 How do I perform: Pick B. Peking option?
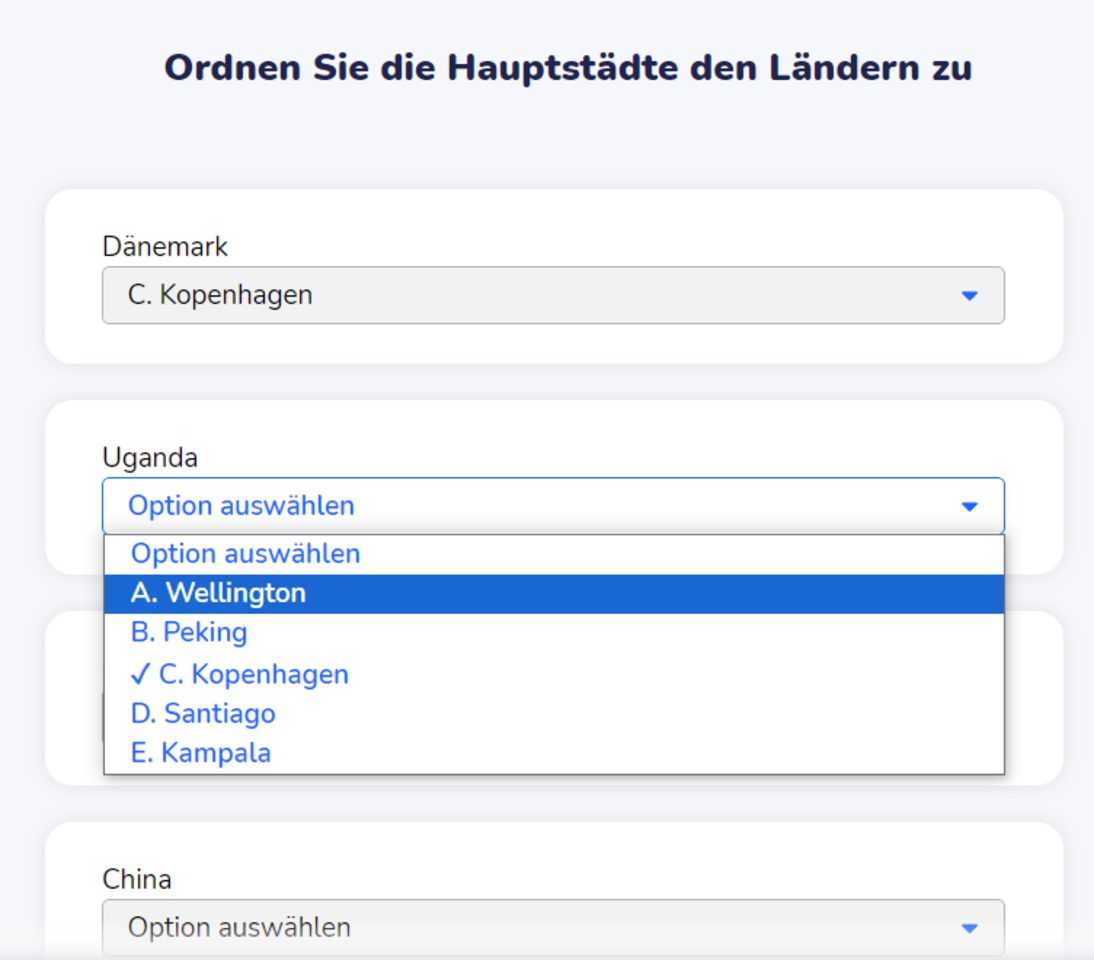[189, 633]
